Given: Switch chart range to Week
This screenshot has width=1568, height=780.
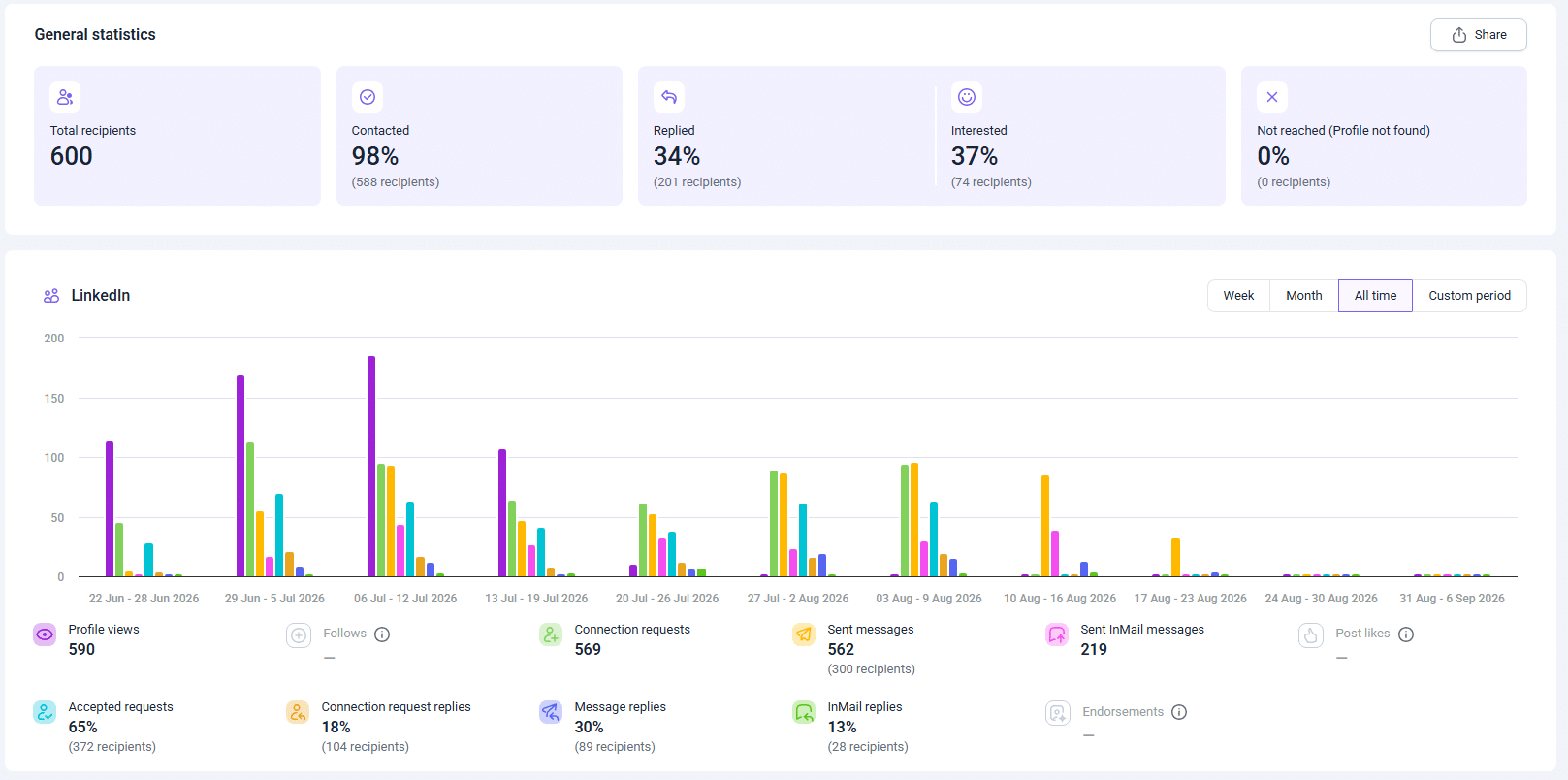Looking at the screenshot, I should 1238,296.
